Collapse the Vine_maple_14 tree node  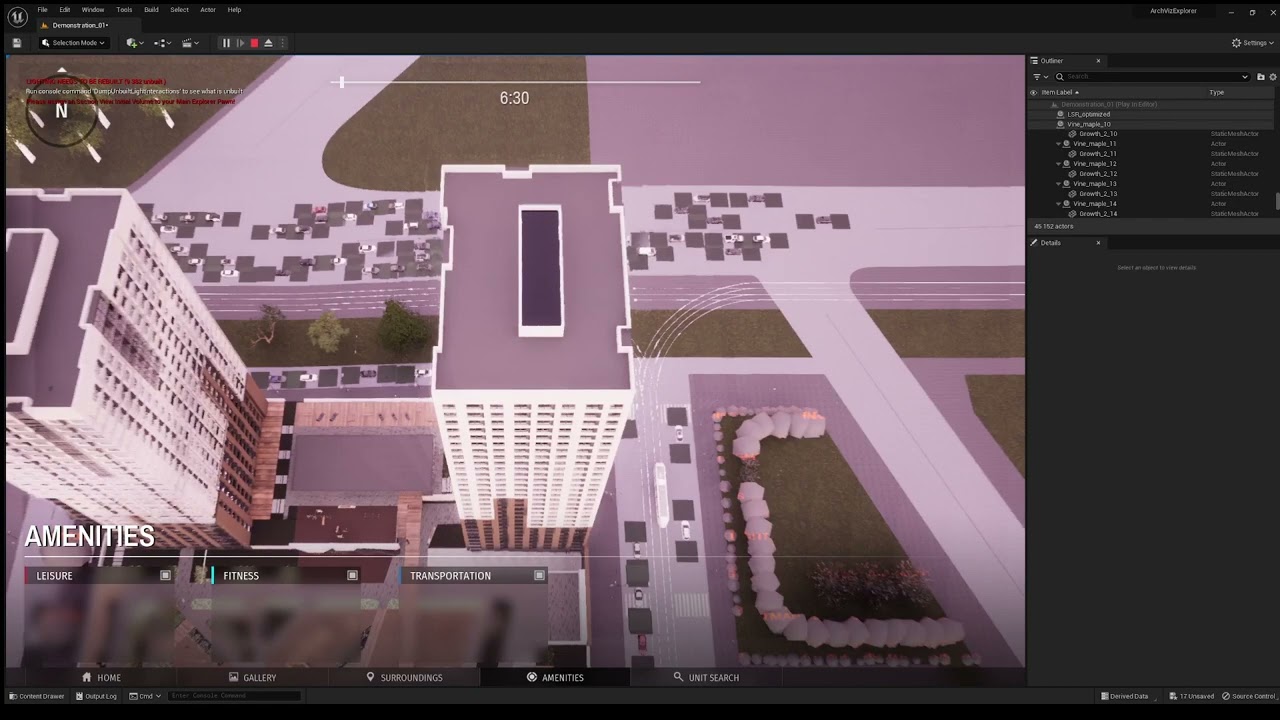[1059, 204]
